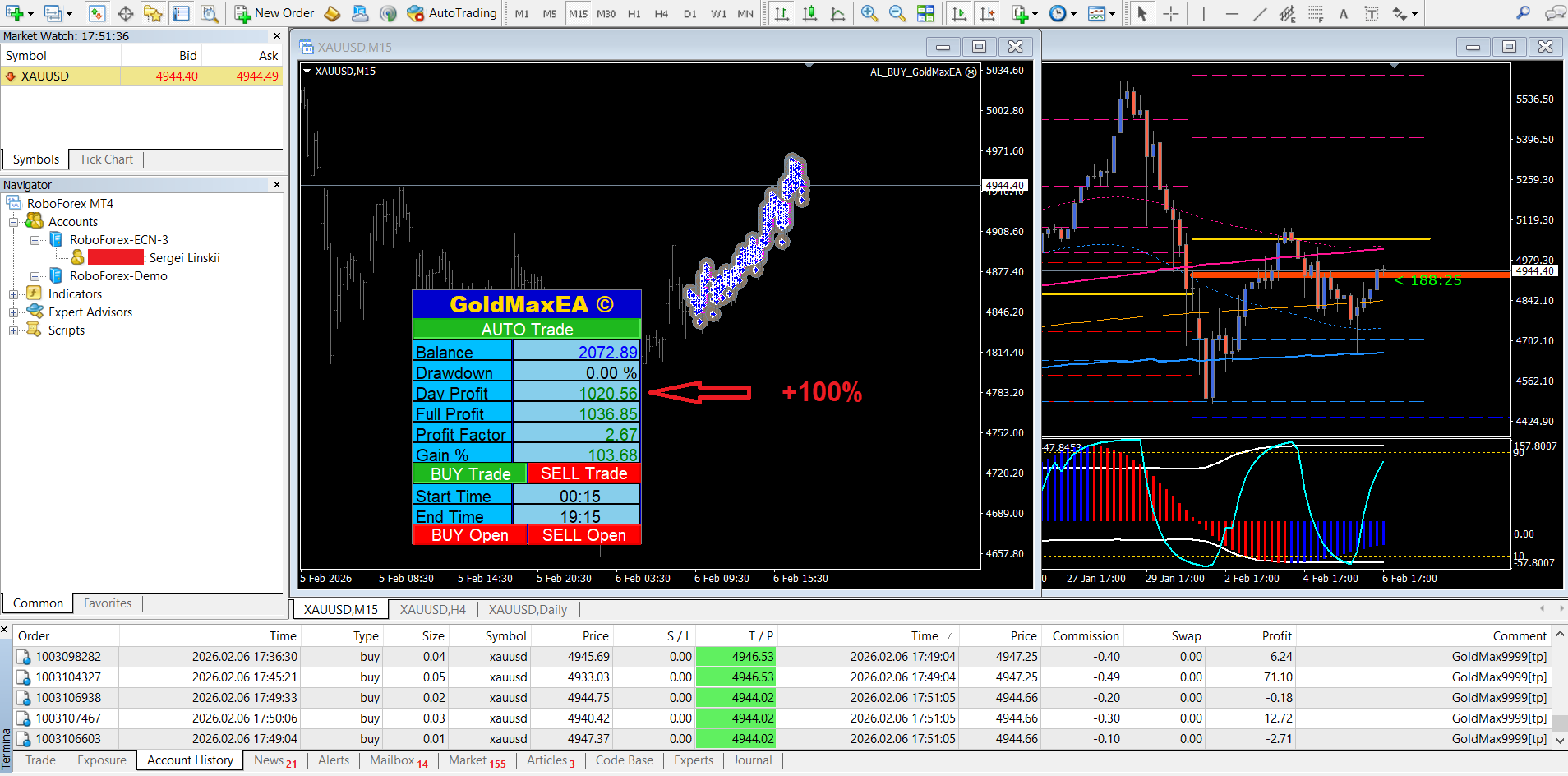Click the SELL Open button
The image size is (1568, 776).
584,535
